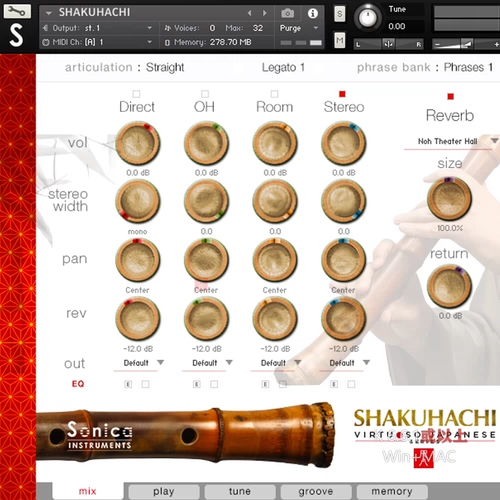Image resolution: width=500 pixels, height=500 pixels.
Task: Click the Reverb return knob
Action: tap(450, 286)
